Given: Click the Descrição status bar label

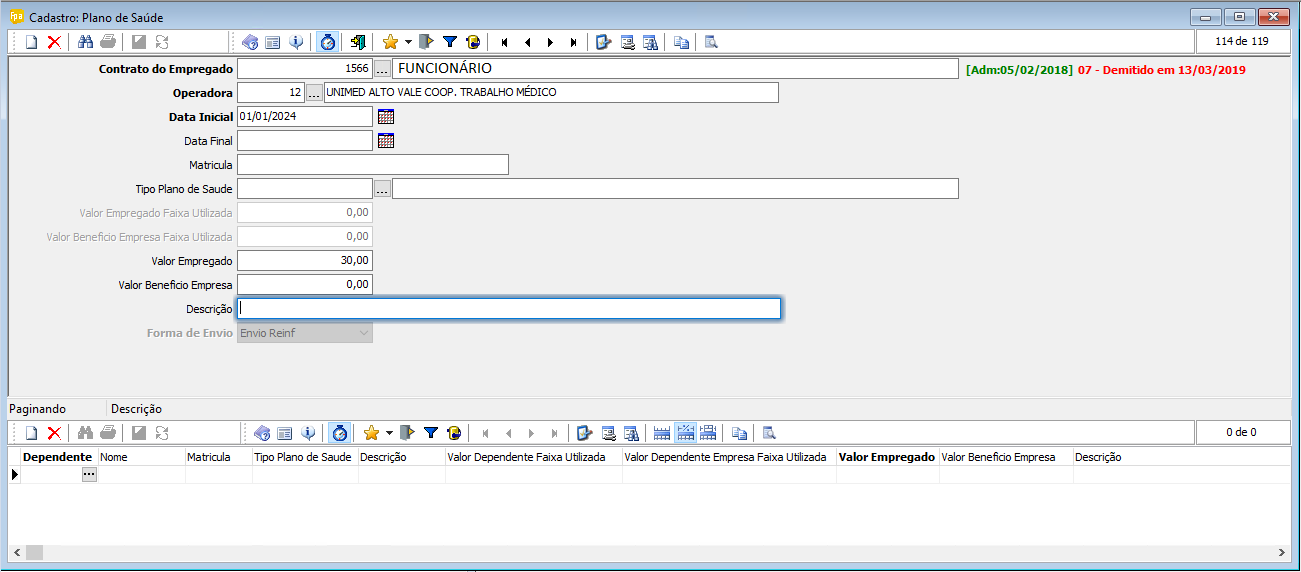Looking at the screenshot, I should click(x=137, y=409).
